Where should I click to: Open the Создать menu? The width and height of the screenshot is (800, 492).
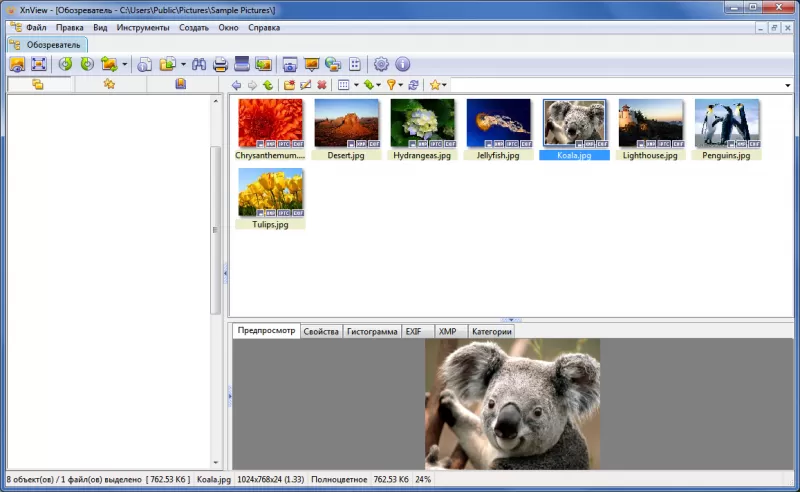tap(194, 28)
